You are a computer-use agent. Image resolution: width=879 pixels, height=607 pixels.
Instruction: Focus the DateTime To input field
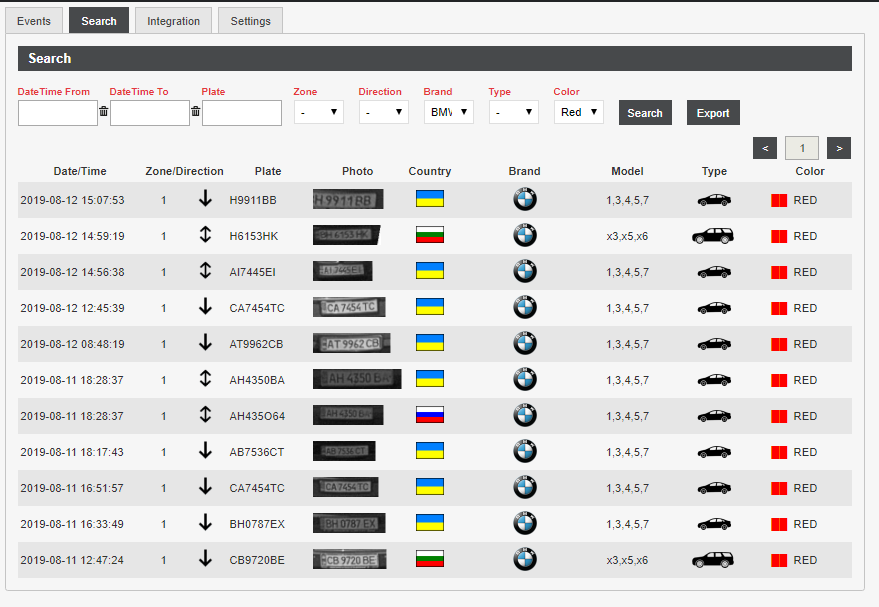click(150, 113)
